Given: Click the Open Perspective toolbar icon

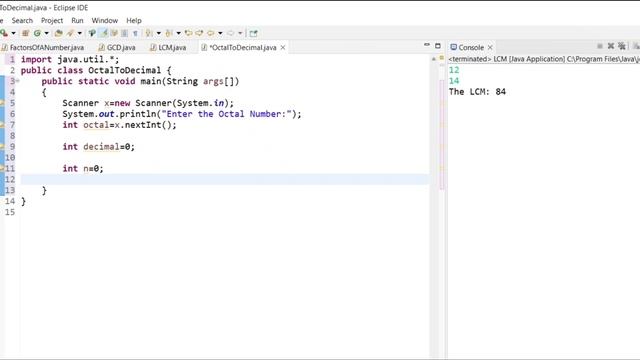Looking at the screenshot, I should tap(253, 33).
